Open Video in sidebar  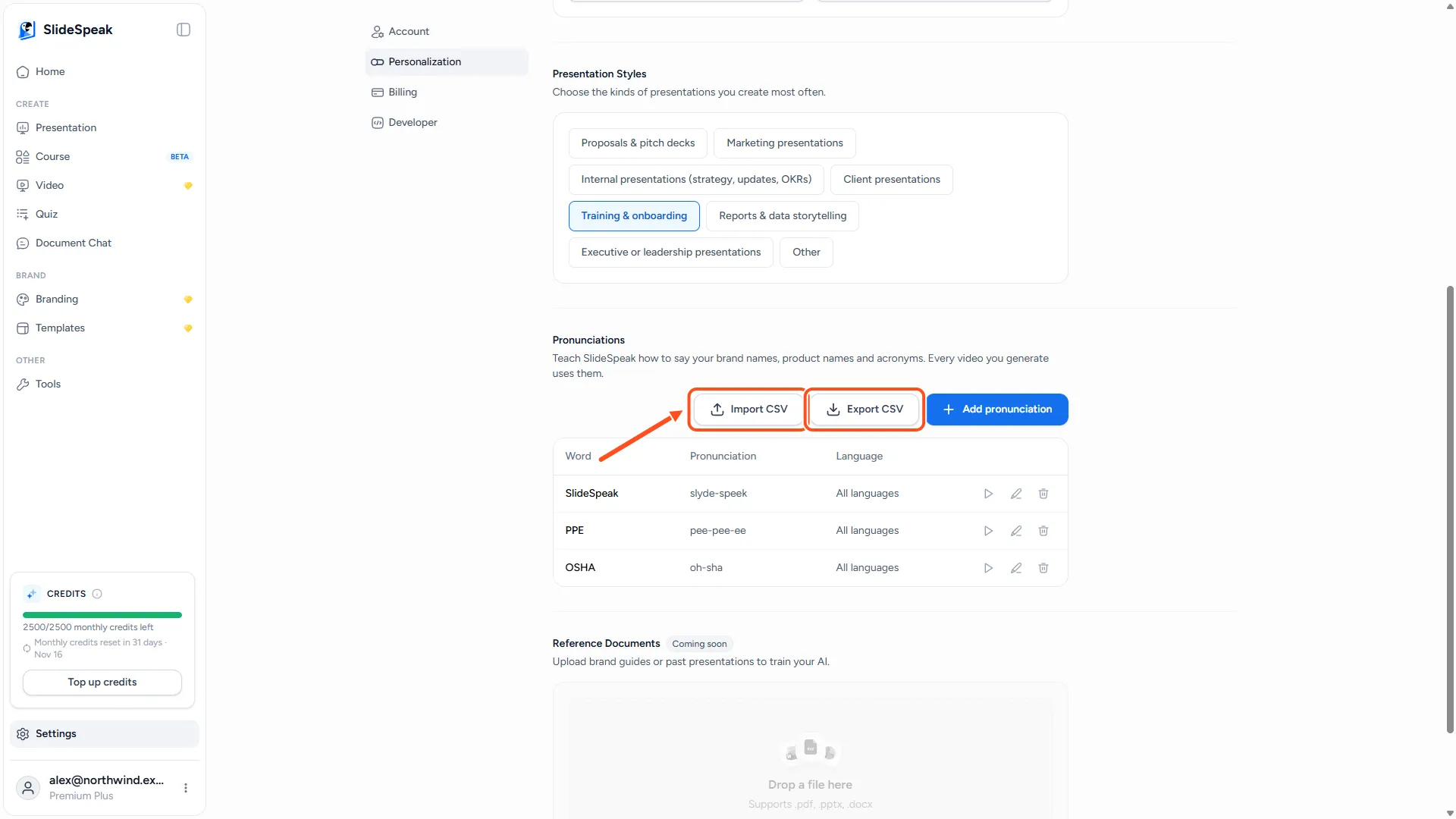(x=105, y=186)
